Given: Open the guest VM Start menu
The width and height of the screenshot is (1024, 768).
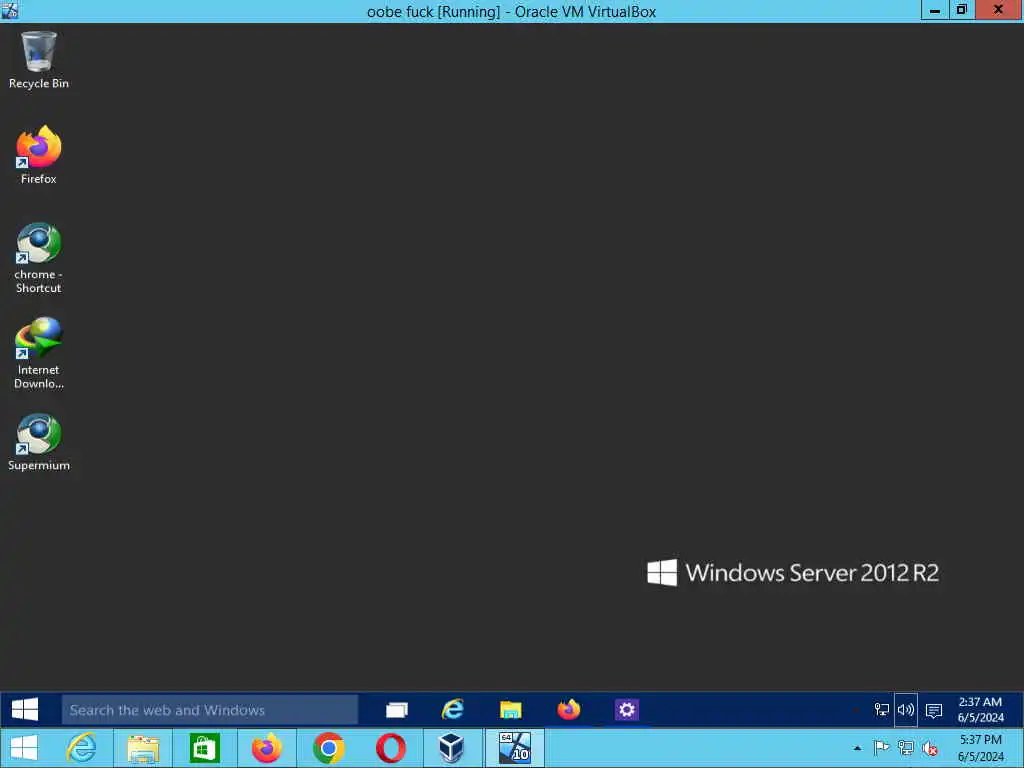Looking at the screenshot, I should [25, 710].
